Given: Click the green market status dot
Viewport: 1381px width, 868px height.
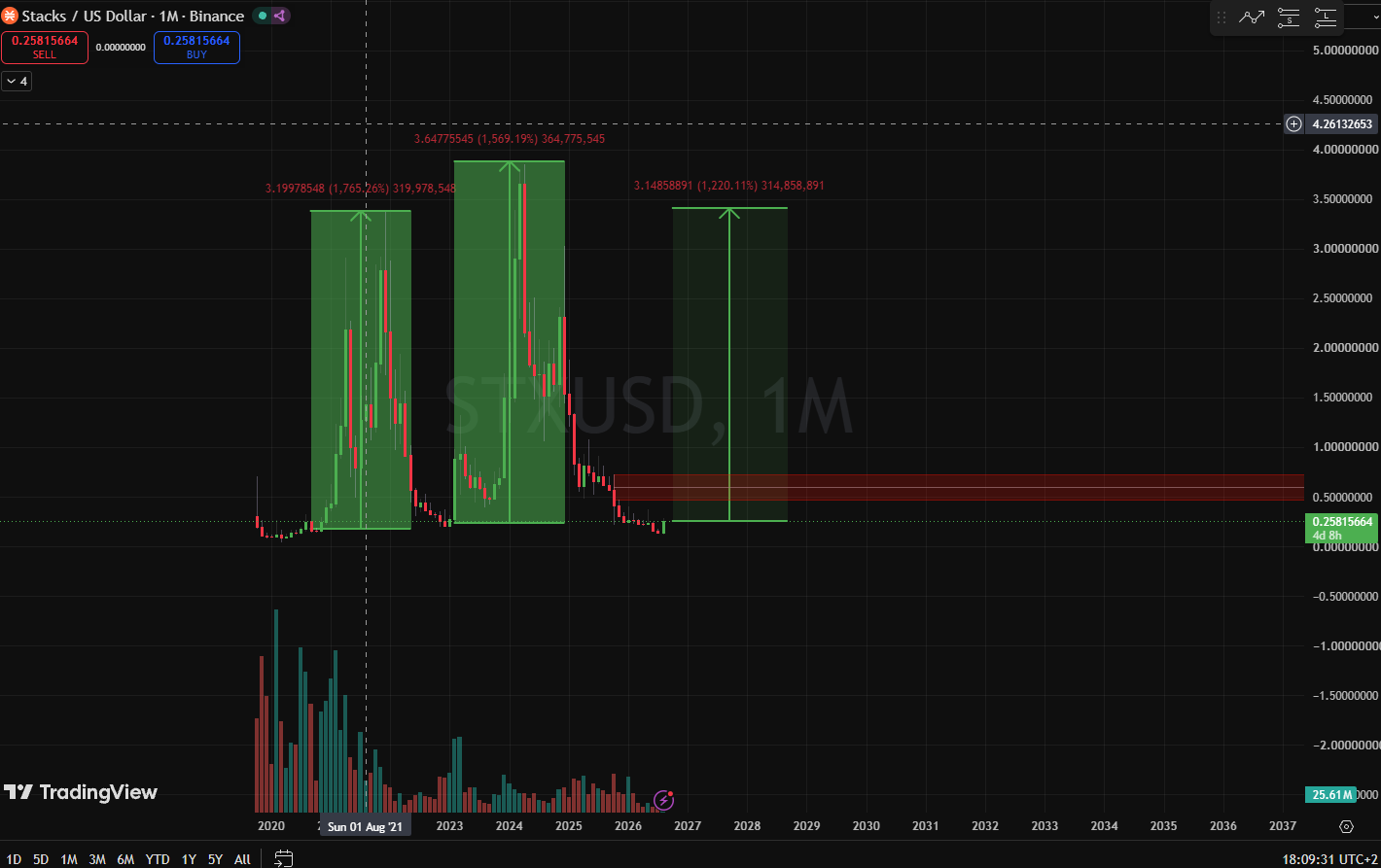Looking at the screenshot, I should [x=262, y=16].
